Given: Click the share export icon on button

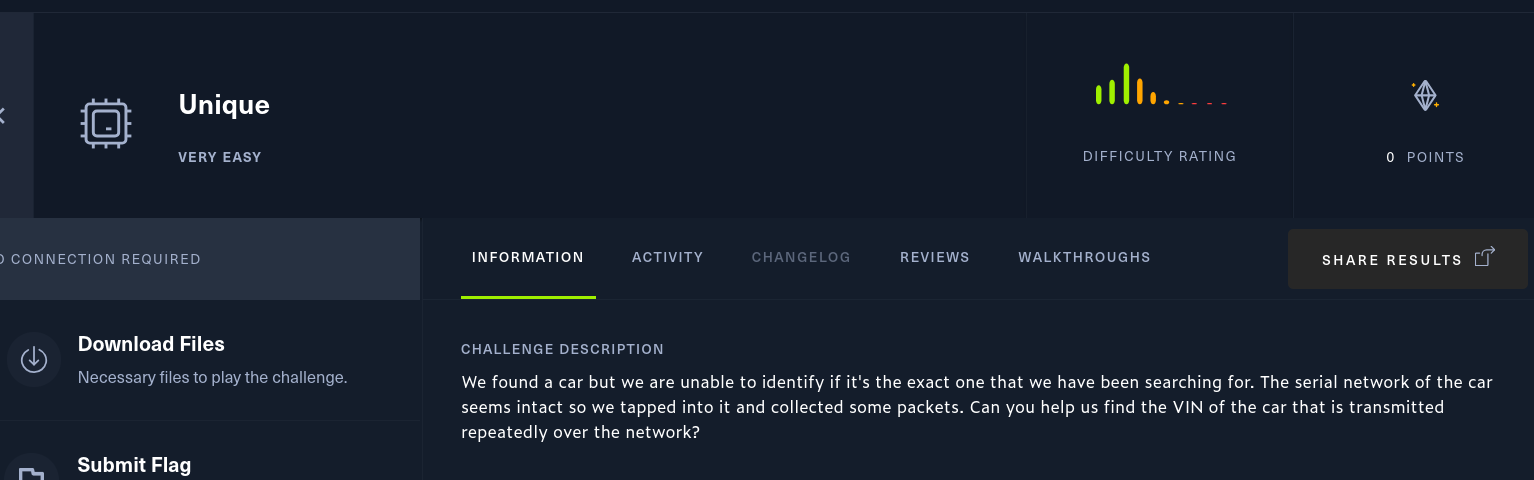Looking at the screenshot, I should (x=1485, y=257).
